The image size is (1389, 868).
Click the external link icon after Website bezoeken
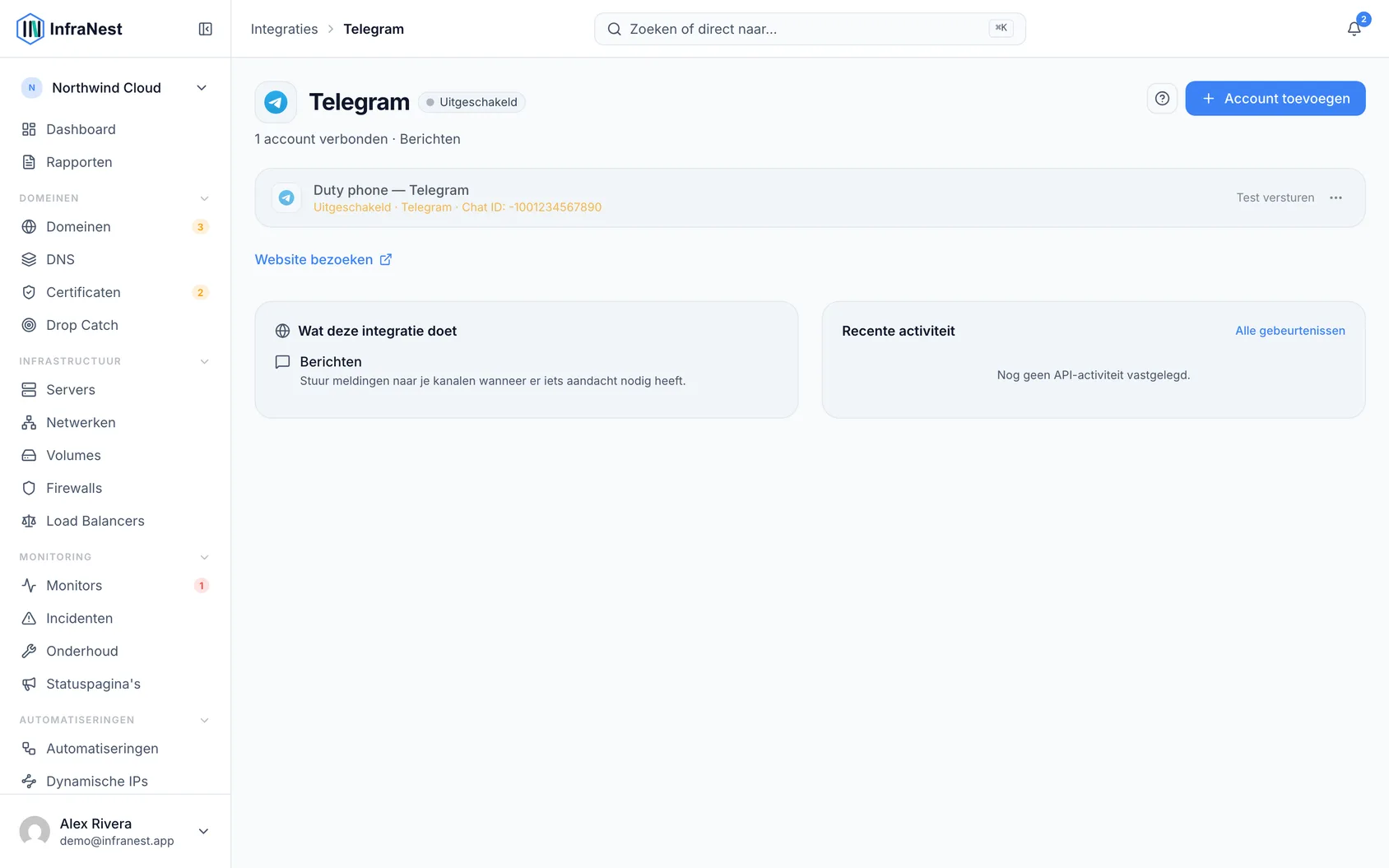[386, 259]
